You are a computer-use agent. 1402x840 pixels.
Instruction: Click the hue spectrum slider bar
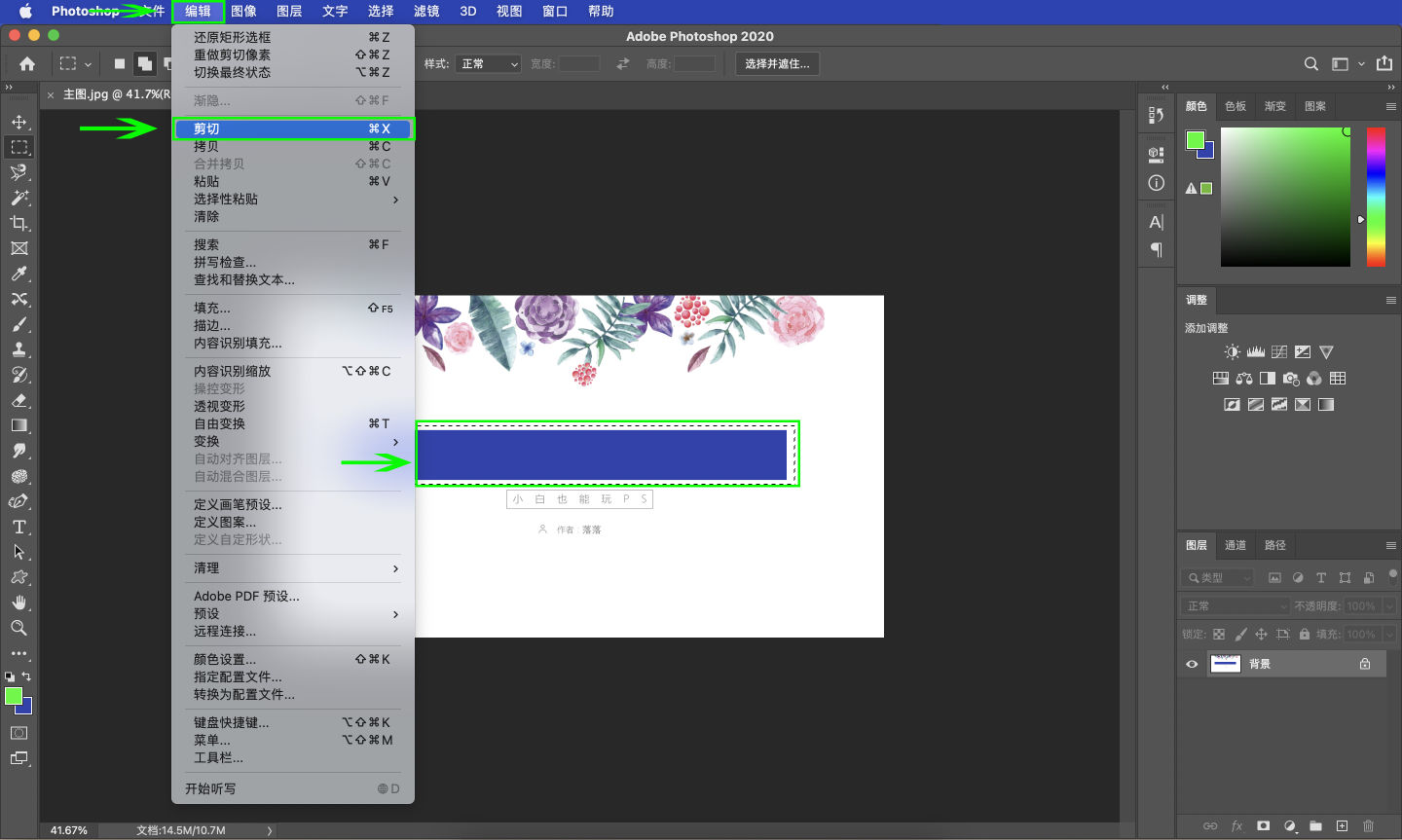1376,197
